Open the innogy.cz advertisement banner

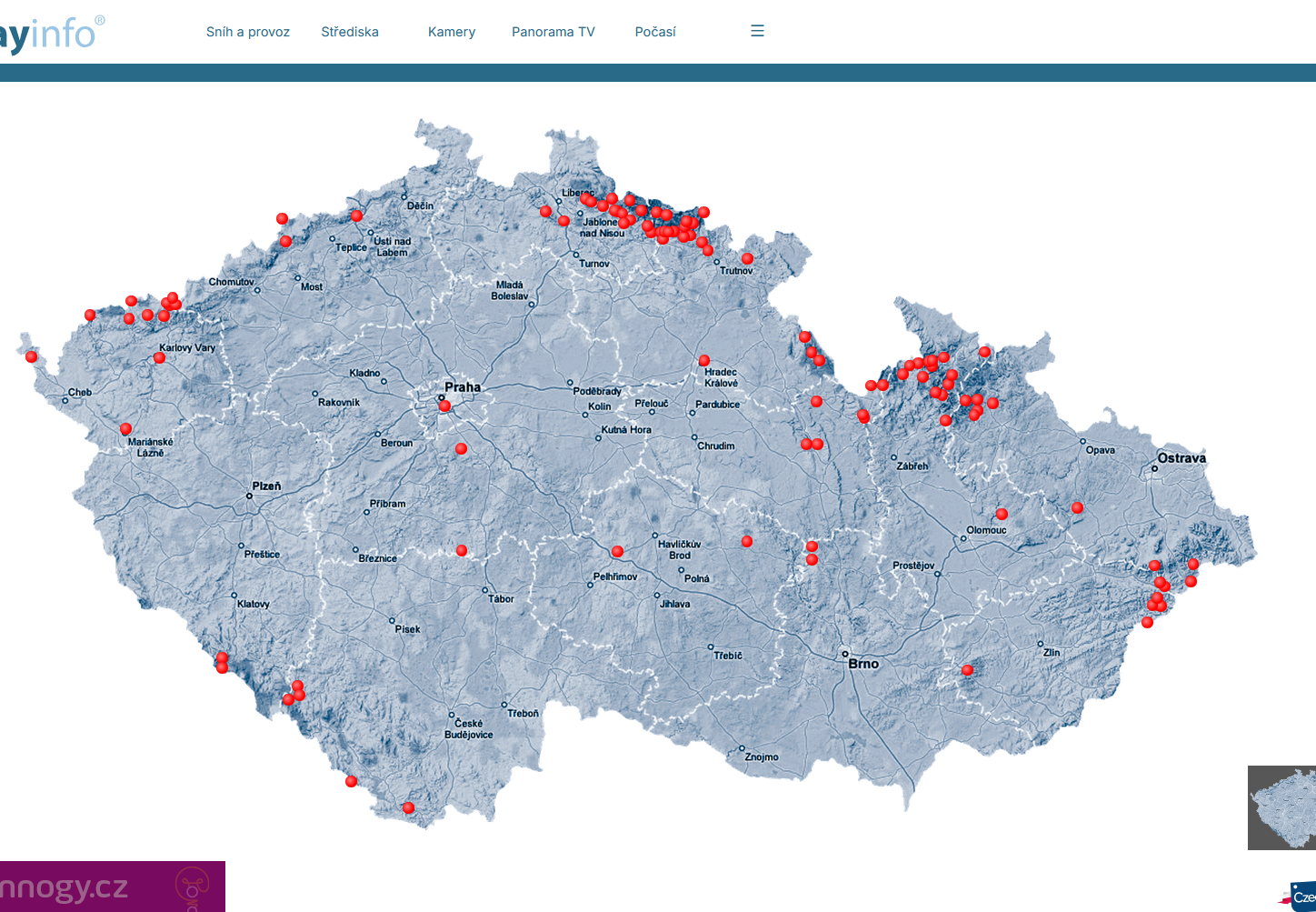coord(111,887)
